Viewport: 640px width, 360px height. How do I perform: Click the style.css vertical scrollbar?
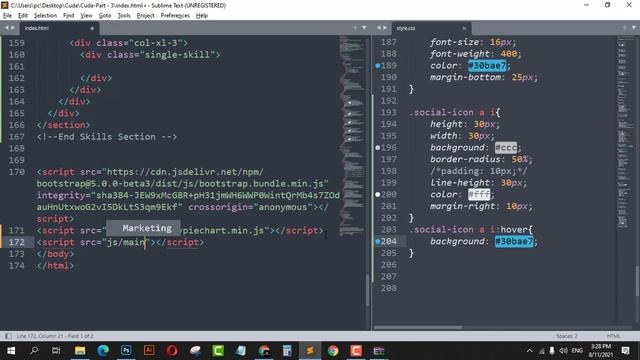pos(637,281)
